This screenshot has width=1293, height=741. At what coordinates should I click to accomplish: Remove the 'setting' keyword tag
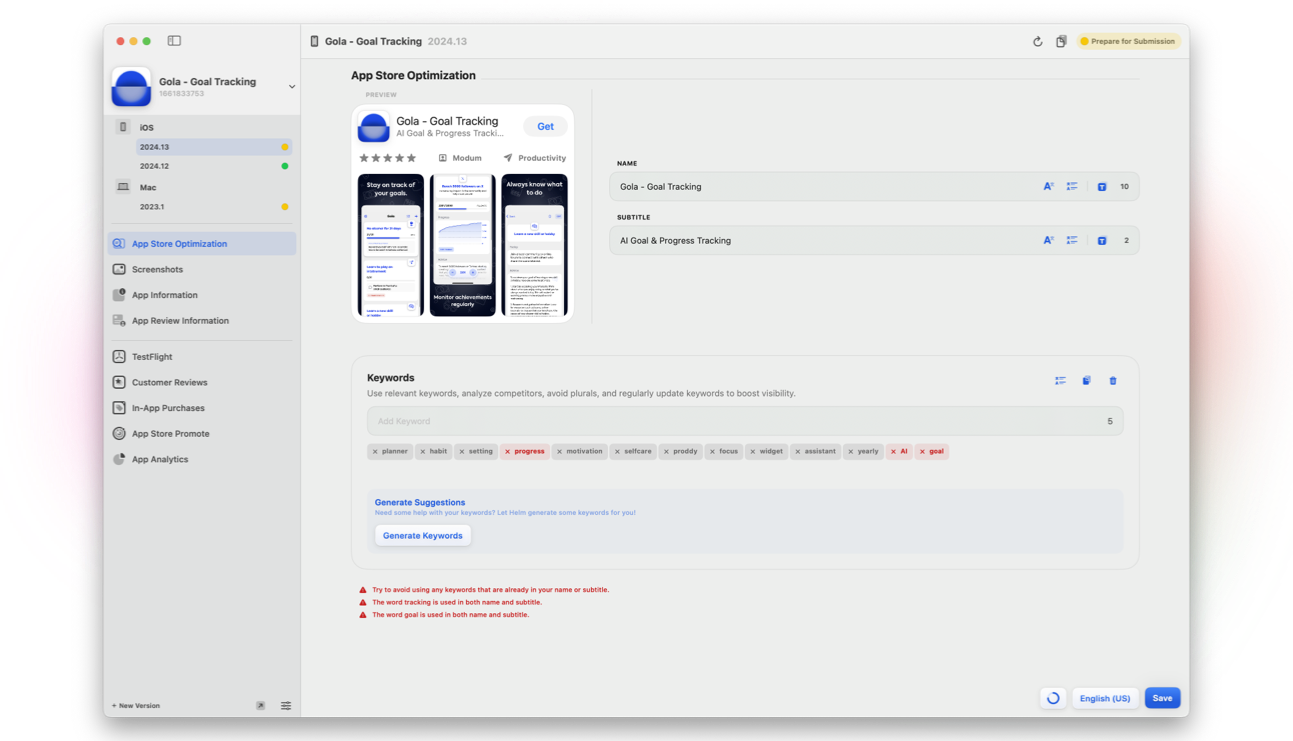click(462, 452)
